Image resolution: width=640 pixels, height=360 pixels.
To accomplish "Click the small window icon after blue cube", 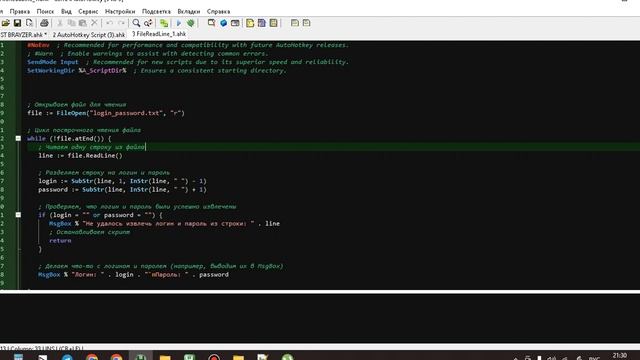I will [235, 23].
